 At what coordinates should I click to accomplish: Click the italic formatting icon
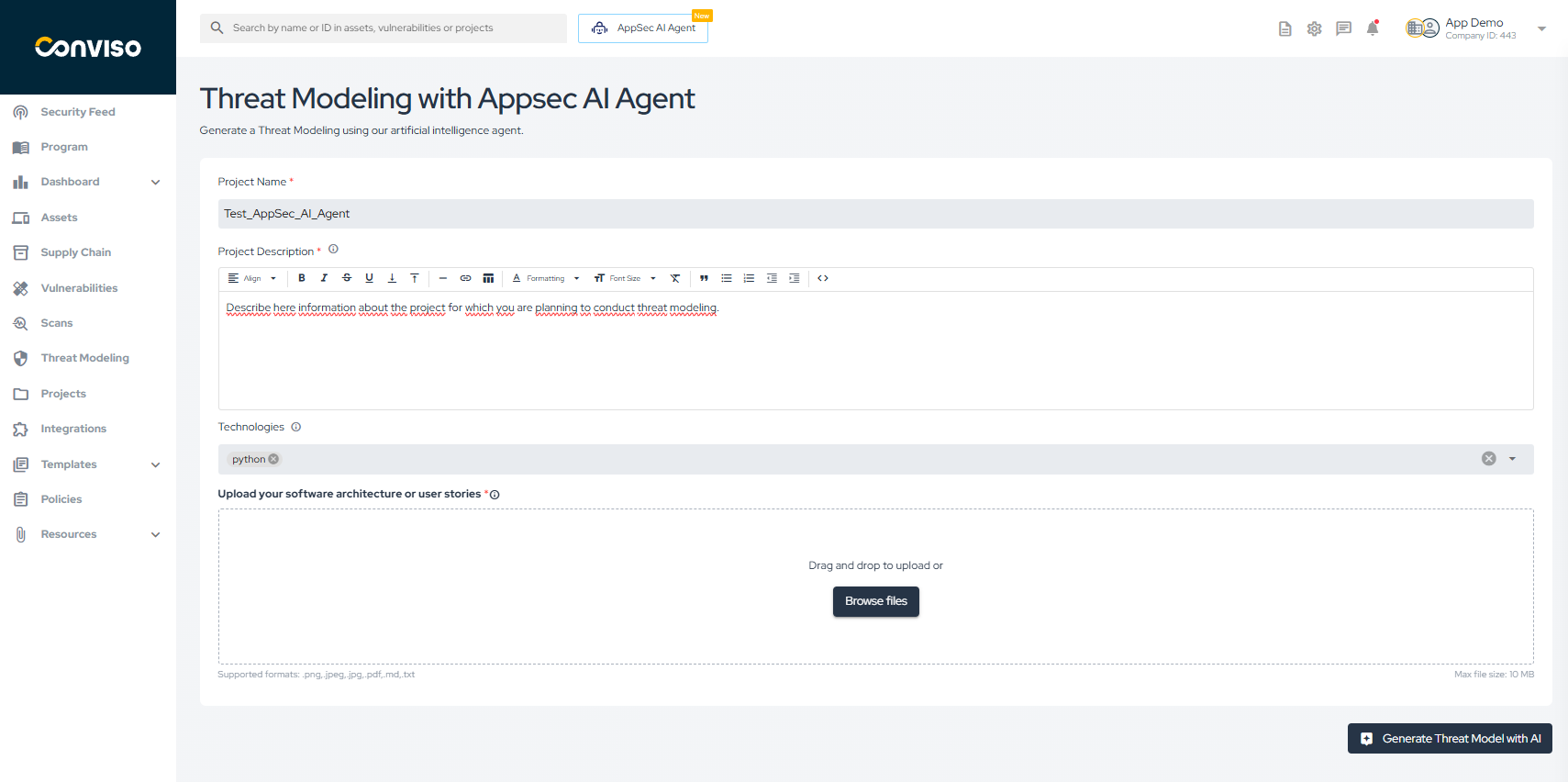(324, 278)
